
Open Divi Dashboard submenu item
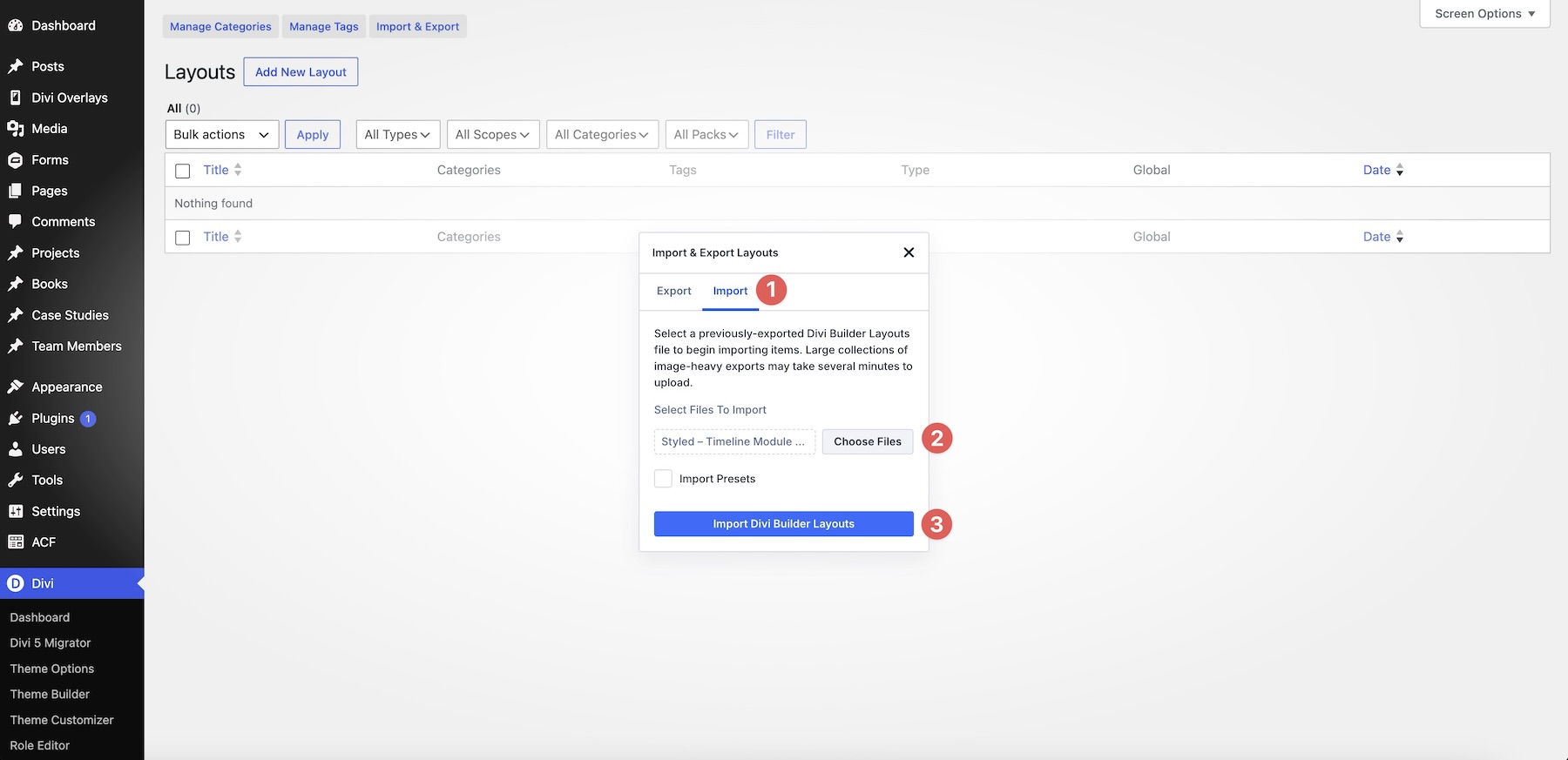(x=40, y=617)
